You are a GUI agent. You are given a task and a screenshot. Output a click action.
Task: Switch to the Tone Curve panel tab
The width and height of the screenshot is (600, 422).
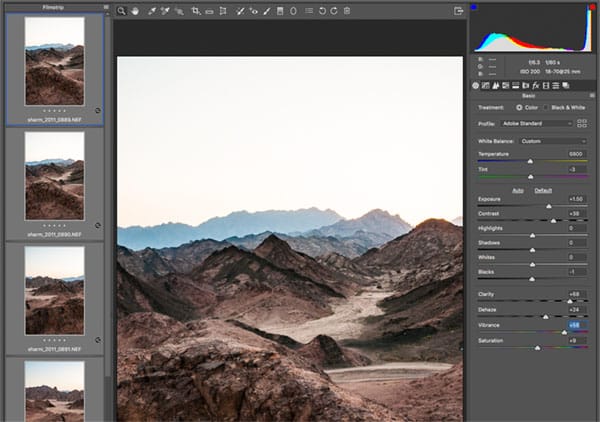(x=486, y=86)
